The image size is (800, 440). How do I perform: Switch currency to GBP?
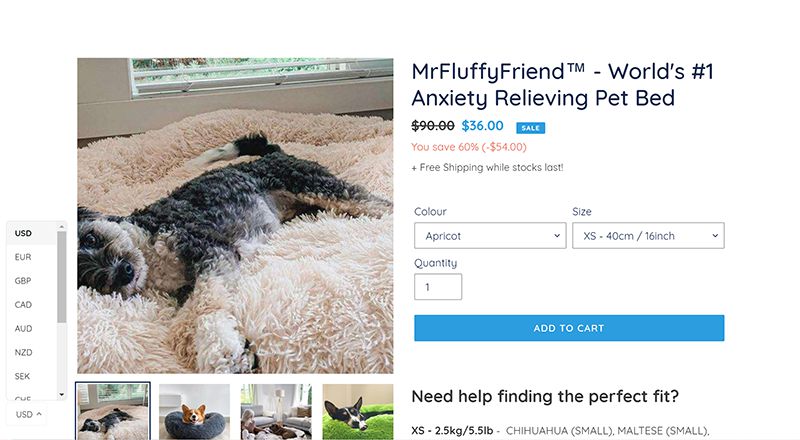(x=24, y=281)
